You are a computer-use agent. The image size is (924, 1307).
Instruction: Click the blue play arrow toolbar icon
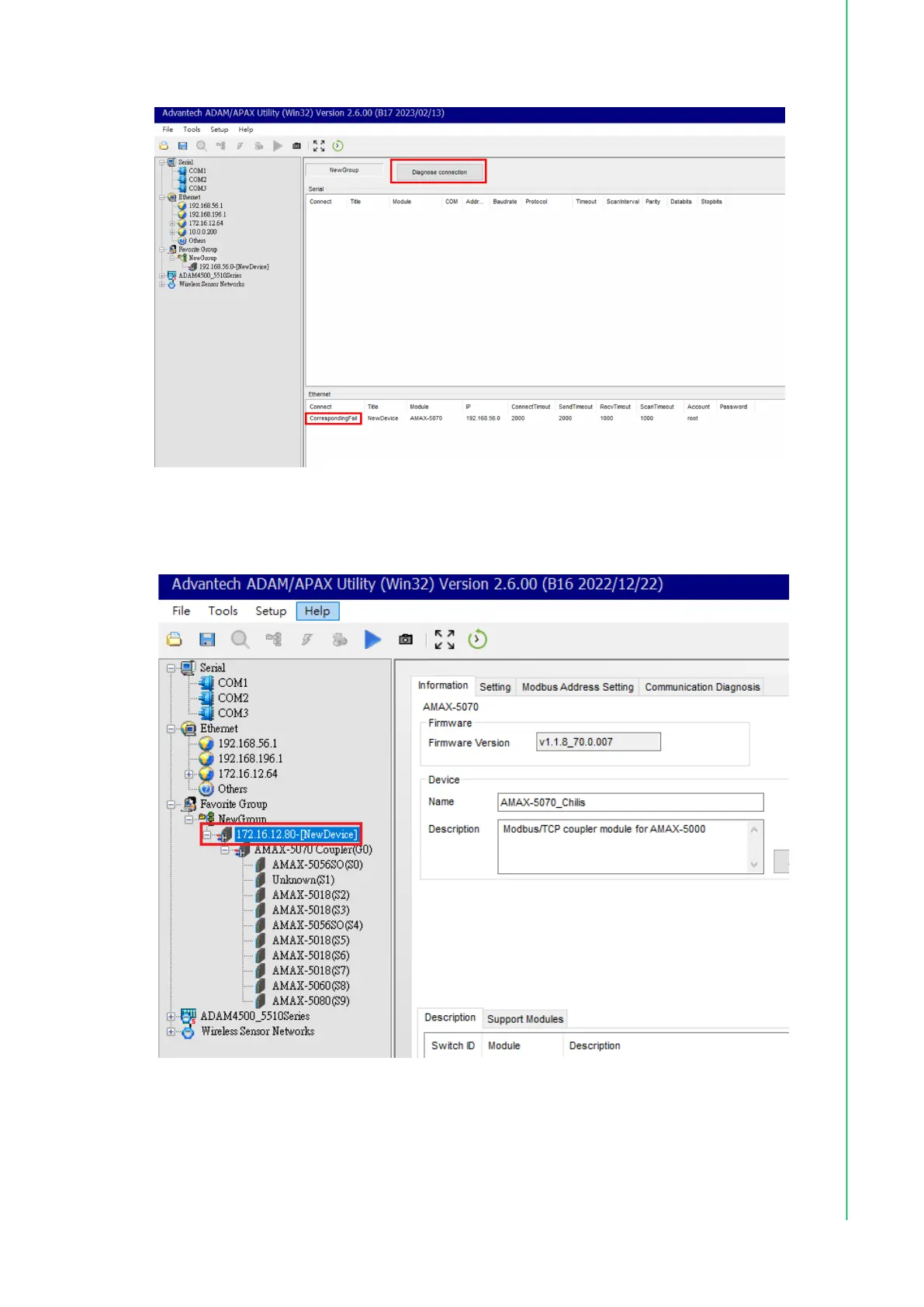(372, 640)
